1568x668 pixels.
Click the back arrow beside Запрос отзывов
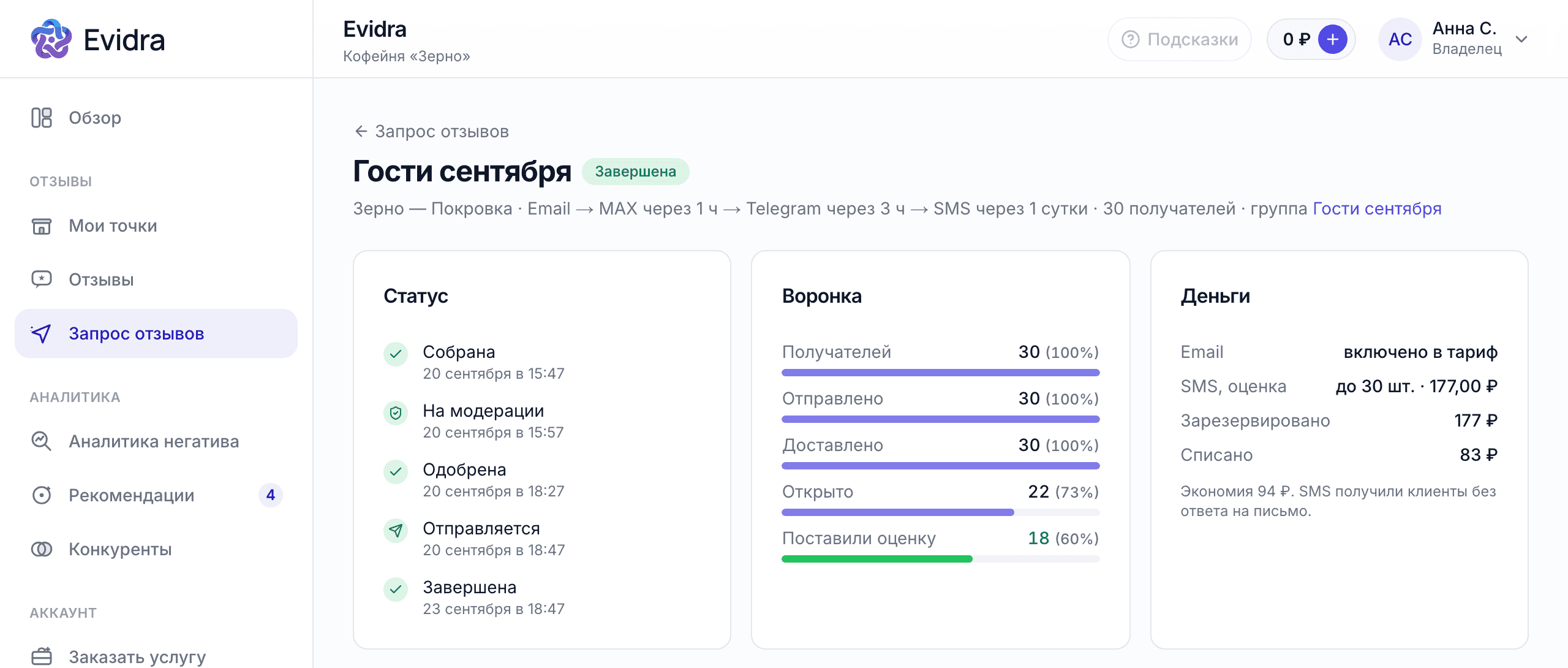361,131
